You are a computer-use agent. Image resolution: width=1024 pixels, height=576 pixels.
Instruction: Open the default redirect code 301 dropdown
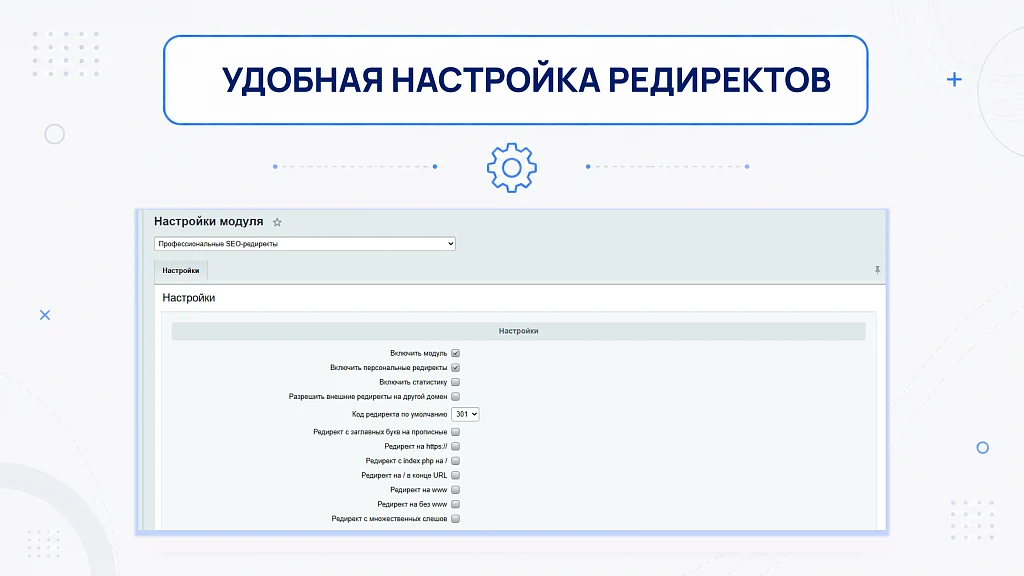pyautogui.click(x=465, y=414)
